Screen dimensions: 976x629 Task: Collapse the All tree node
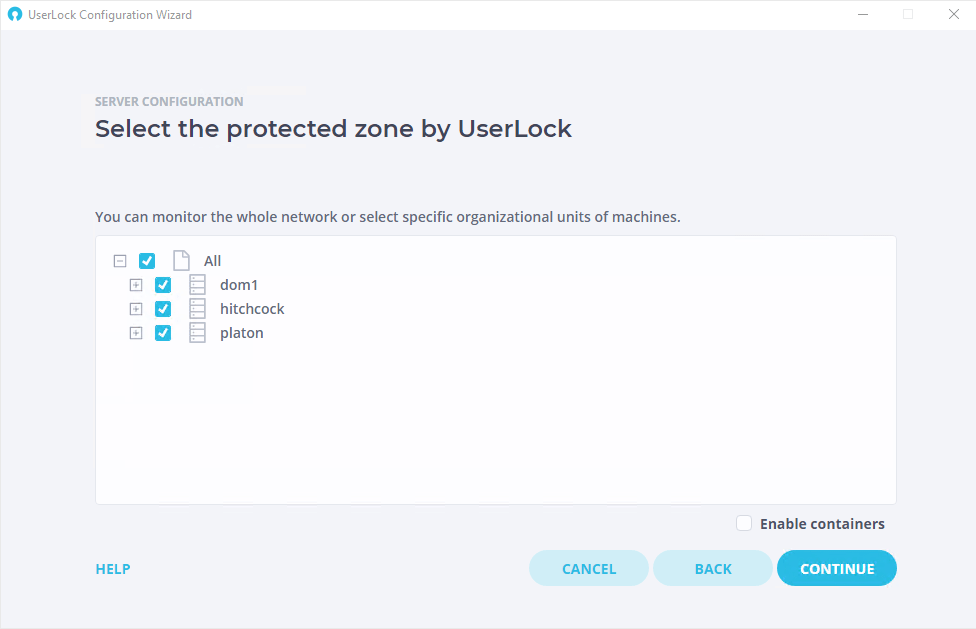120,261
